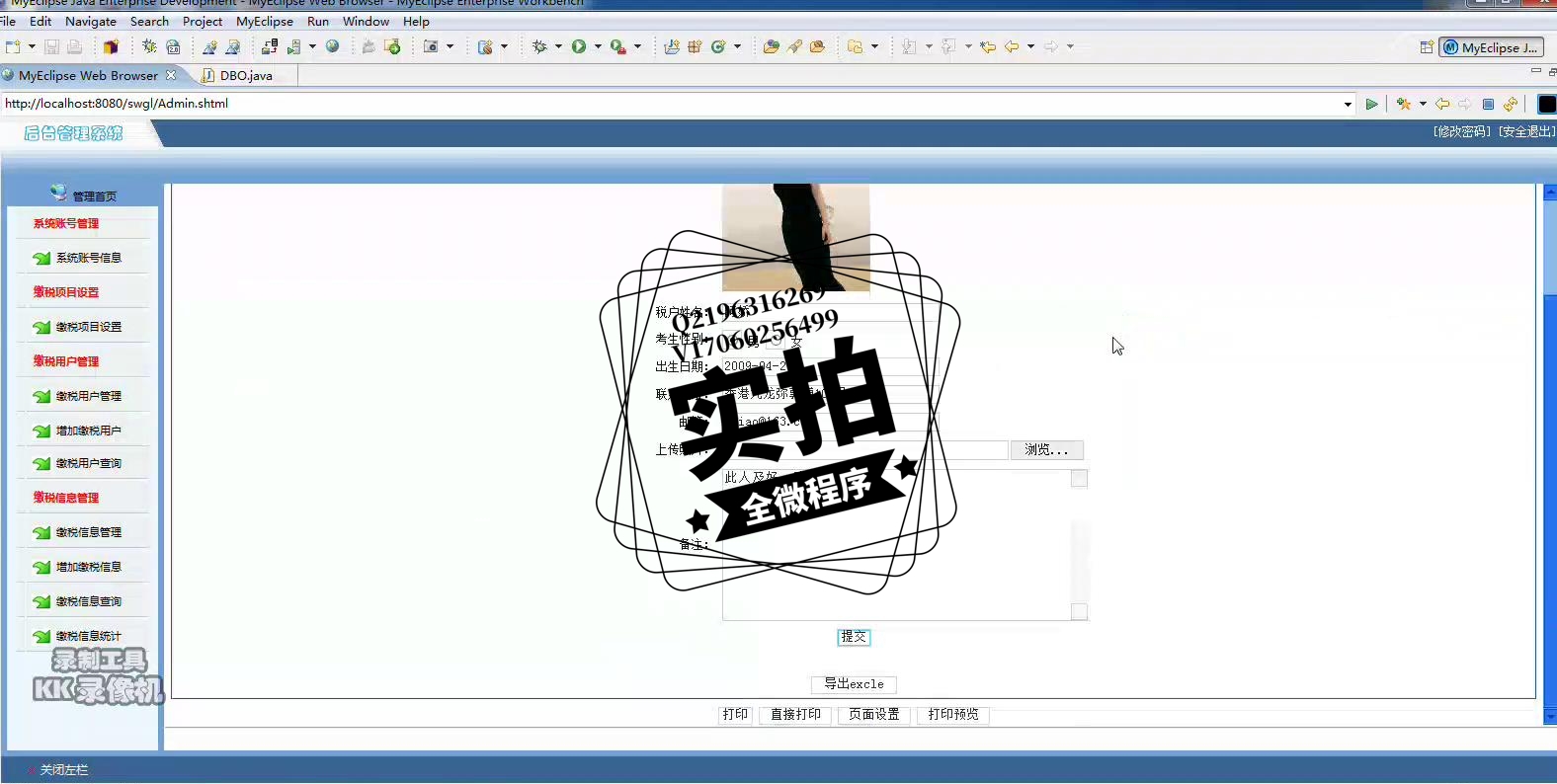Click the 浏览... browse button
1557x784 pixels.
(1046, 450)
